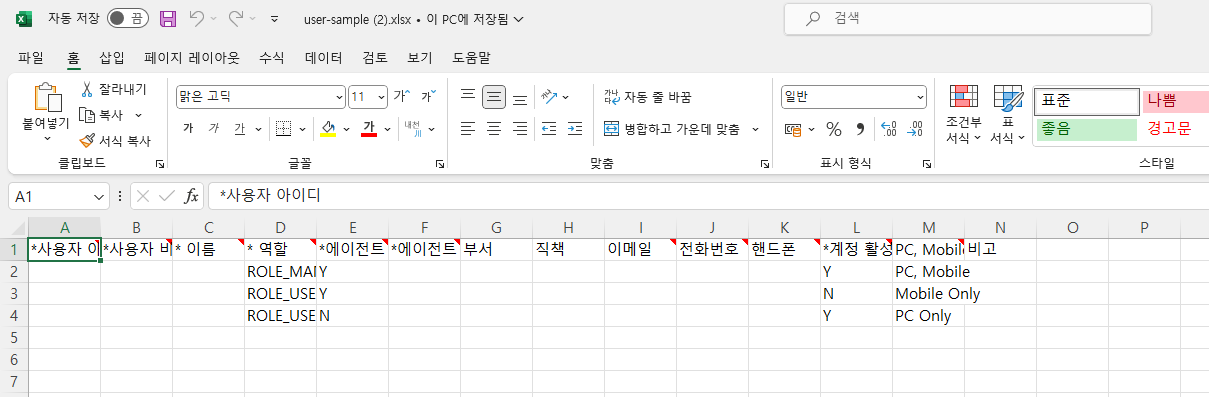Increase font size with the larger 가 button
The image size is (1209, 397).
[401, 96]
